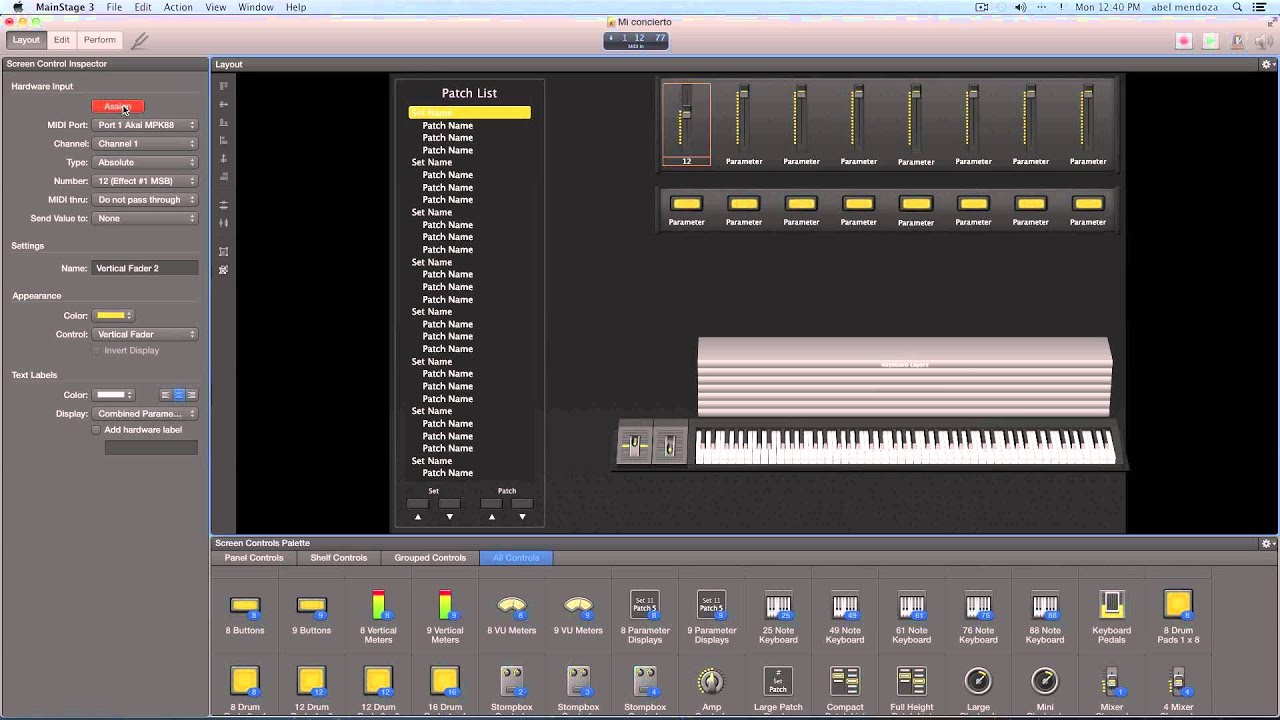This screenshot has width=1280, height=720.
Task: Open the Control dropdown set to Vertical Fader
Action: coord(145,334)
